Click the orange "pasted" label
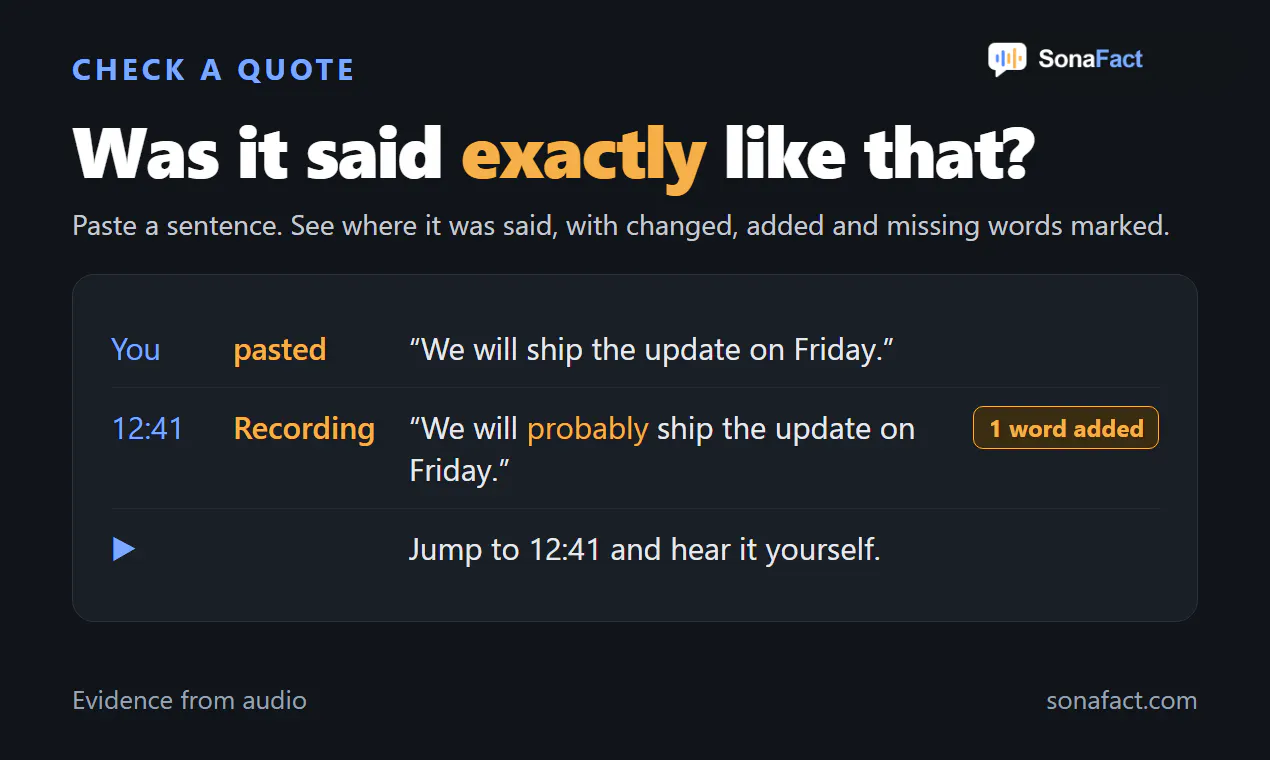Screen dimensions: 1270x760 point(280,350)
